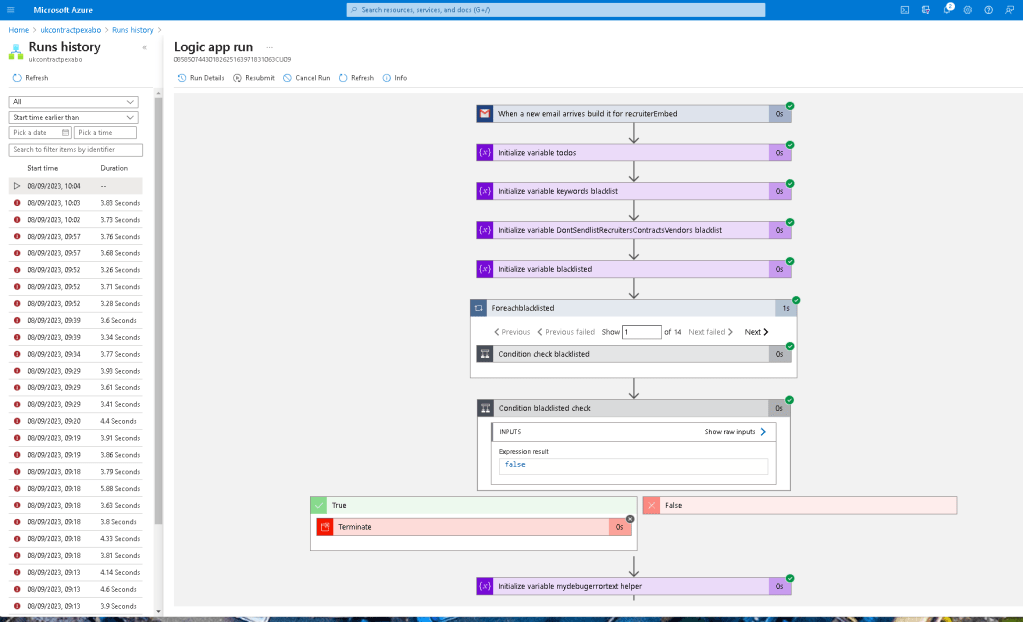1023x622 pixels.
Task: Click the Gmail trigger icon on email step
Action: point(485,114)
